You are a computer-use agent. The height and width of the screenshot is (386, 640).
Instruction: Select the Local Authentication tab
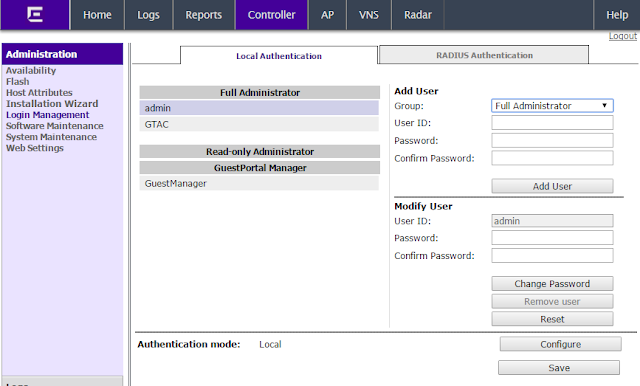(279, 56)
